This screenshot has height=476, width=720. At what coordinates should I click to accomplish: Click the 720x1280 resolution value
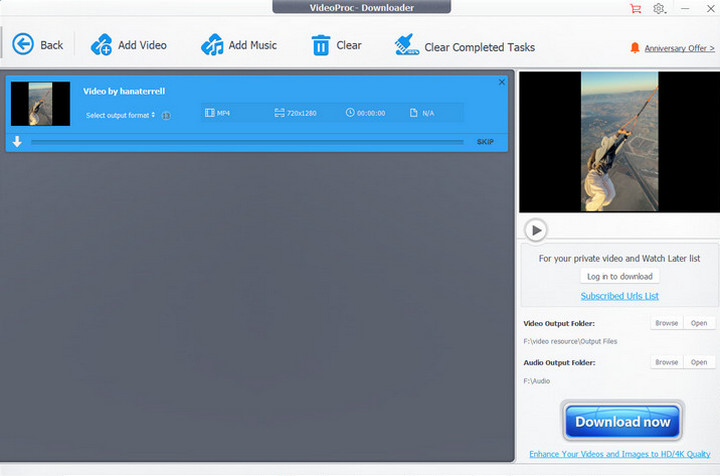pyautogui.click(x=302, y=113)
